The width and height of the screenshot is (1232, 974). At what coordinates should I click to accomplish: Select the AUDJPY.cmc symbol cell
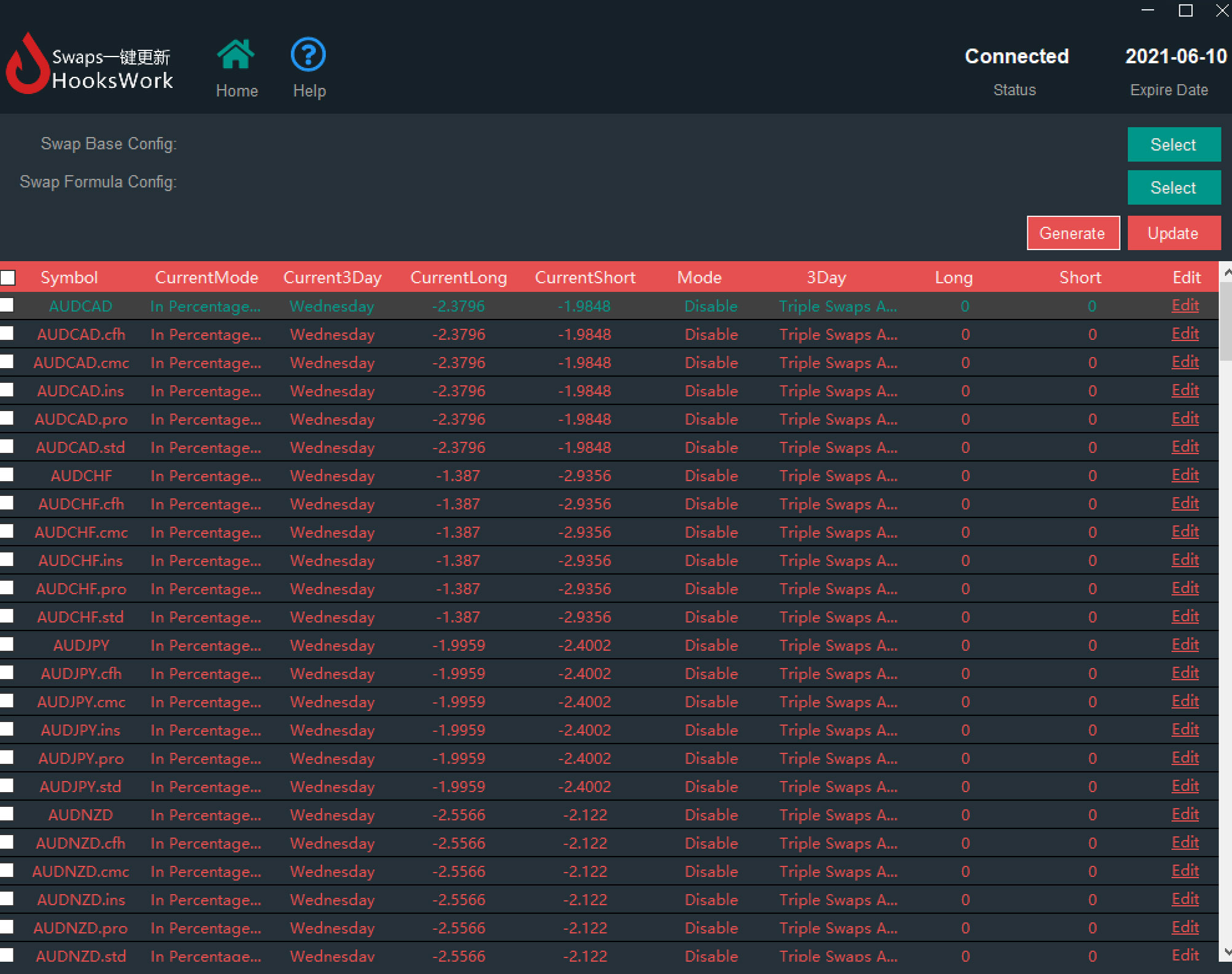click(x=81, y=702)
